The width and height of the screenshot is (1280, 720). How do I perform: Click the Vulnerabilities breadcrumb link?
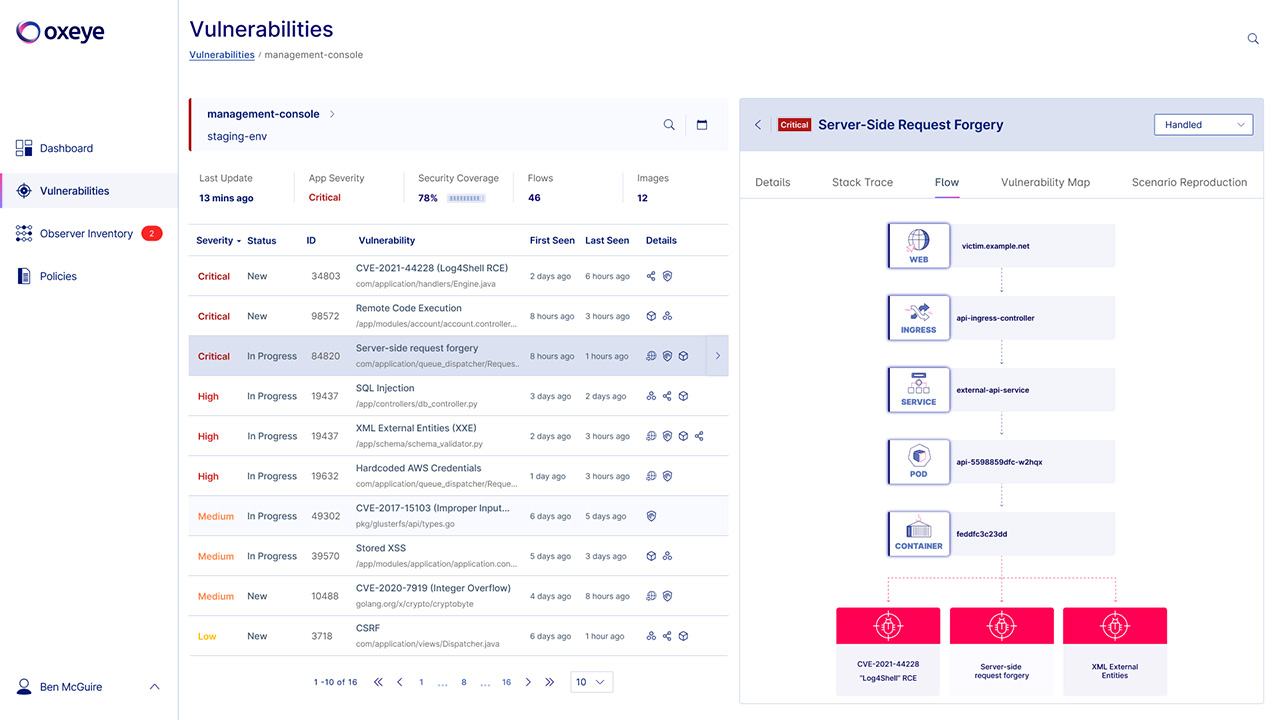pyautogui.click(x=222, y=55)
